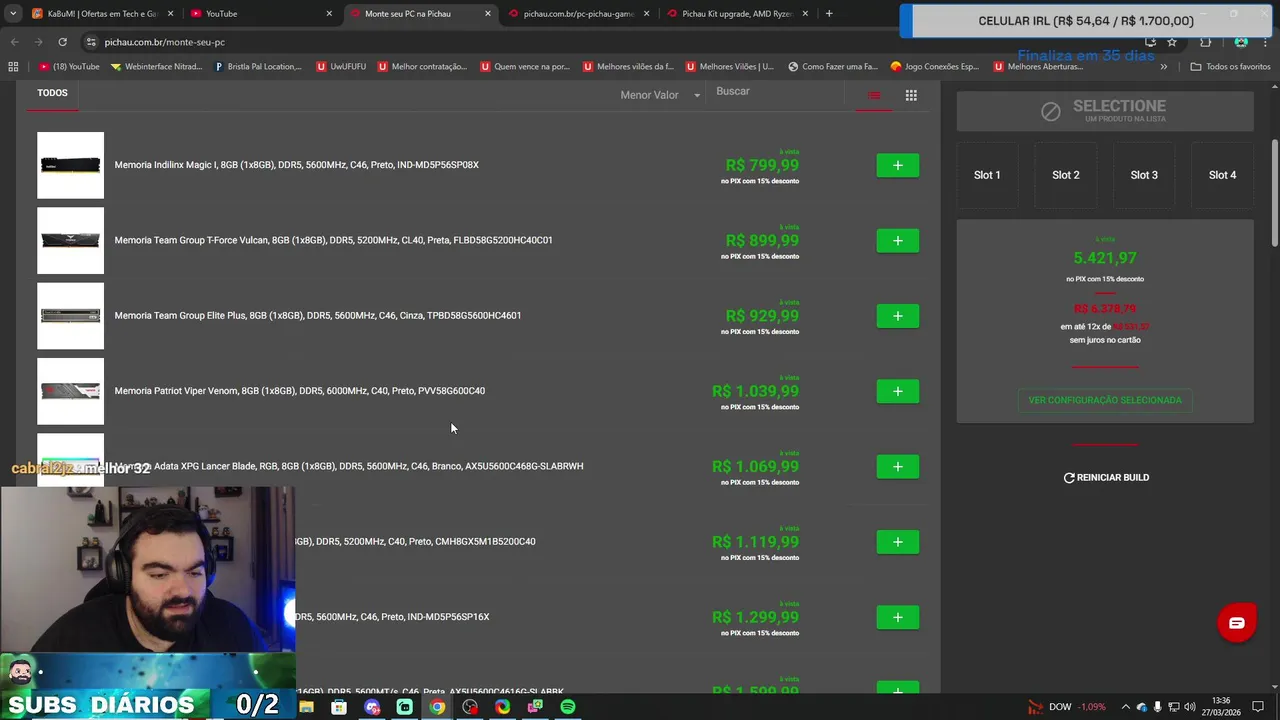
Task: Open the volume control in tray
Action: coord(1190,707)
